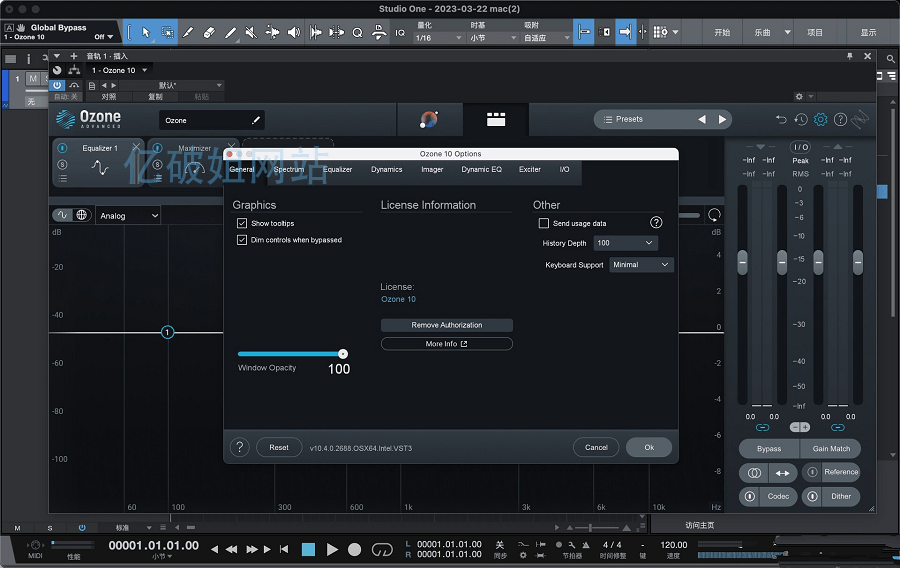Viewport: 900px width, 568px height.
Task: Click the Ozone undo arrow
Action: (781, 119)
